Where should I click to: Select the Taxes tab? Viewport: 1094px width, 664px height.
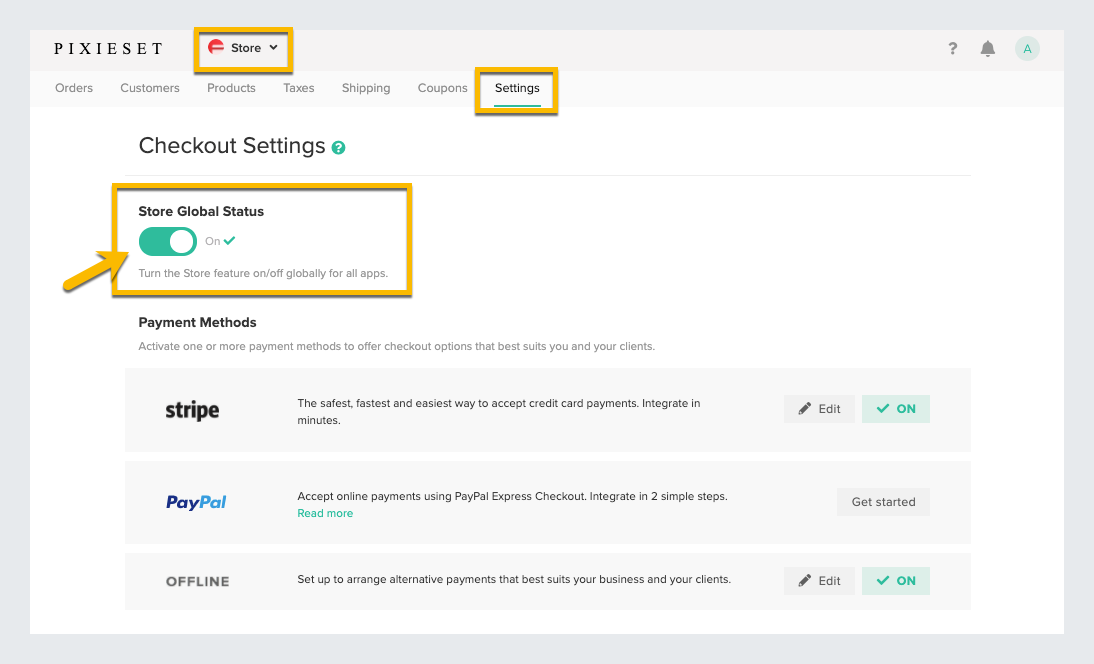point(299,88)
